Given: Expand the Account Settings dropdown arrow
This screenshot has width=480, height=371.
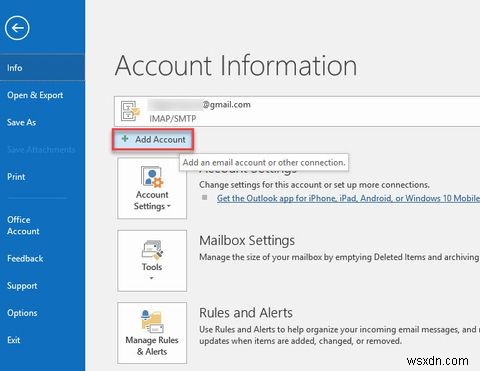Looking at the screenshot, I should pos(169,206).
